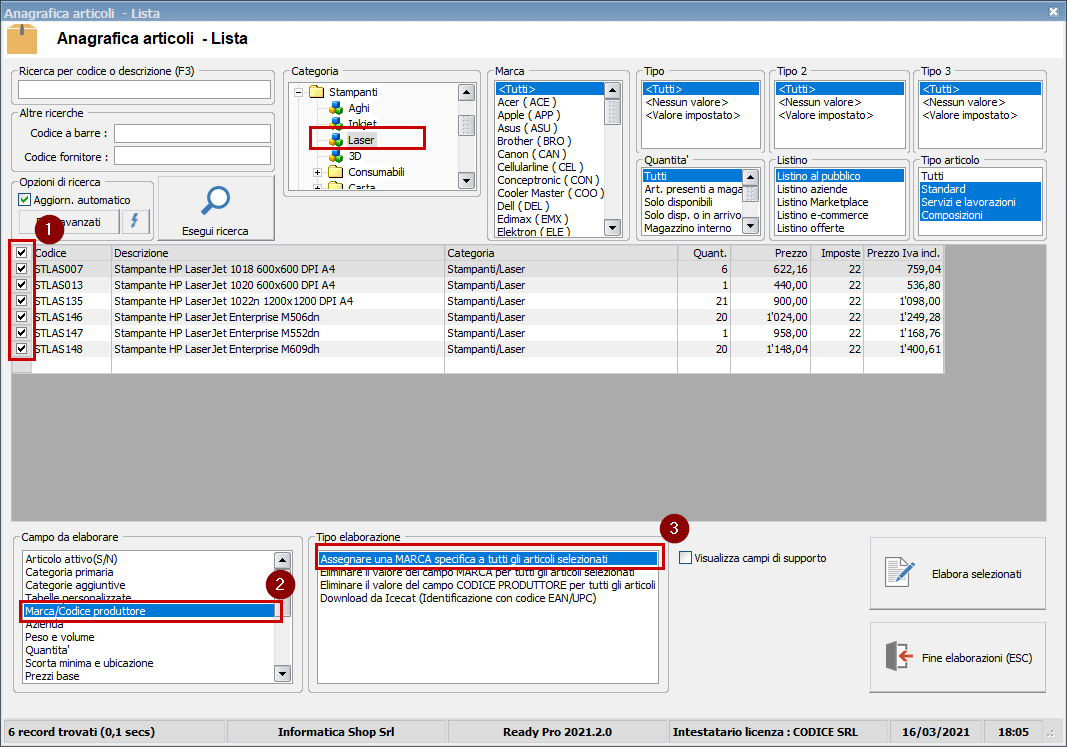
Task: Click Fine elaborazioni (ESC) button
Action: pyautogui.click(x=957, y=657)
